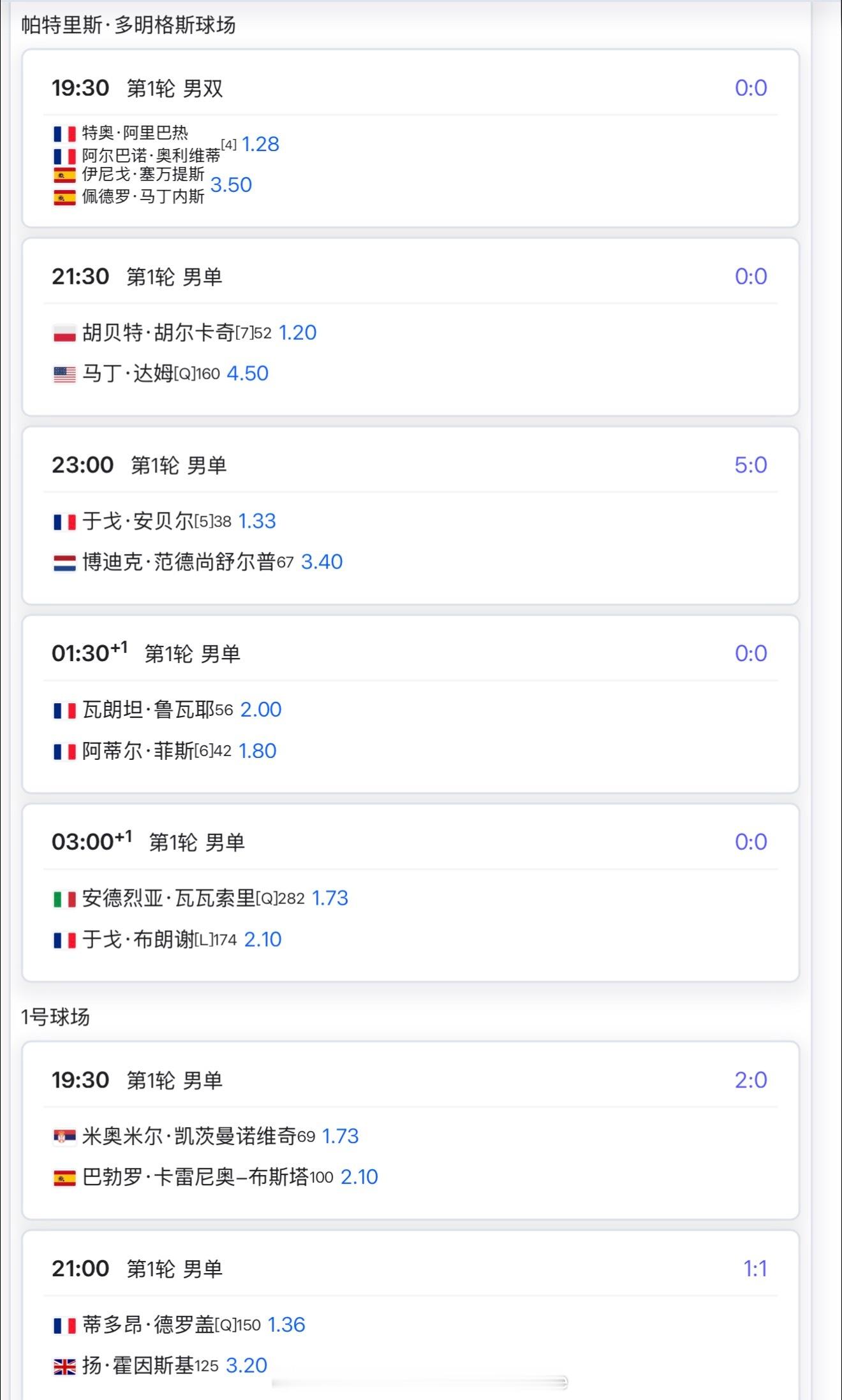
Task: Click Spanish flag beside 巴勃罗·卡雷尼奥-布斯塔
Action: pos(64,1178)
